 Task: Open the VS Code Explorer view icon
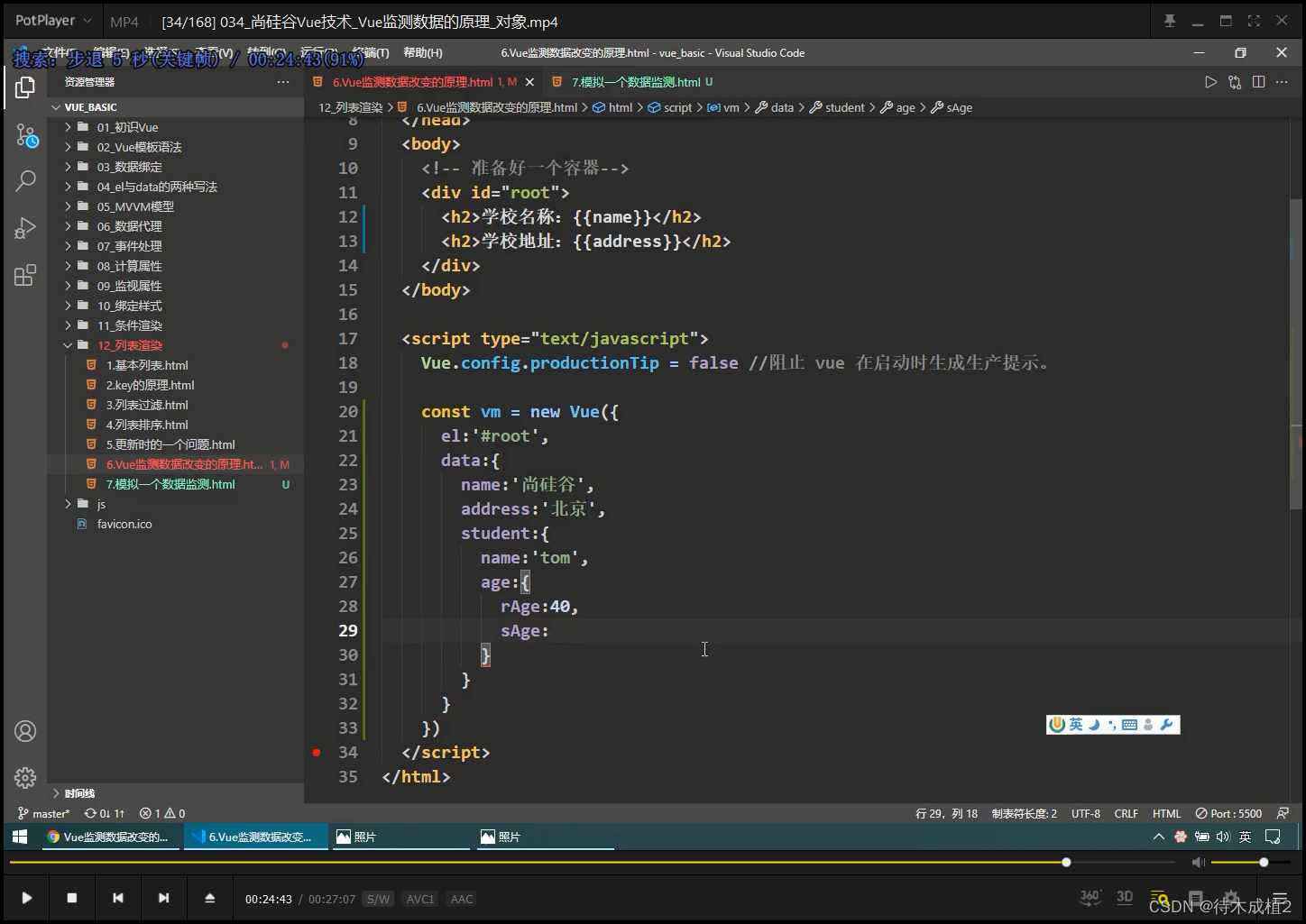pyautogui.click(x=25, y=87)
